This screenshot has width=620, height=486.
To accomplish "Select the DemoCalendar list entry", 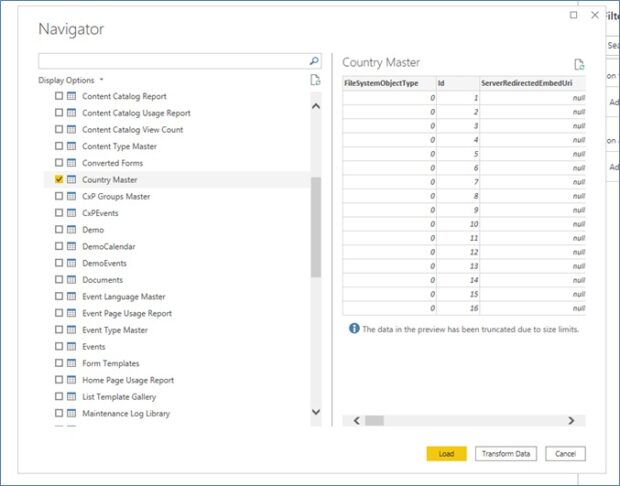I will coord(109,246).
